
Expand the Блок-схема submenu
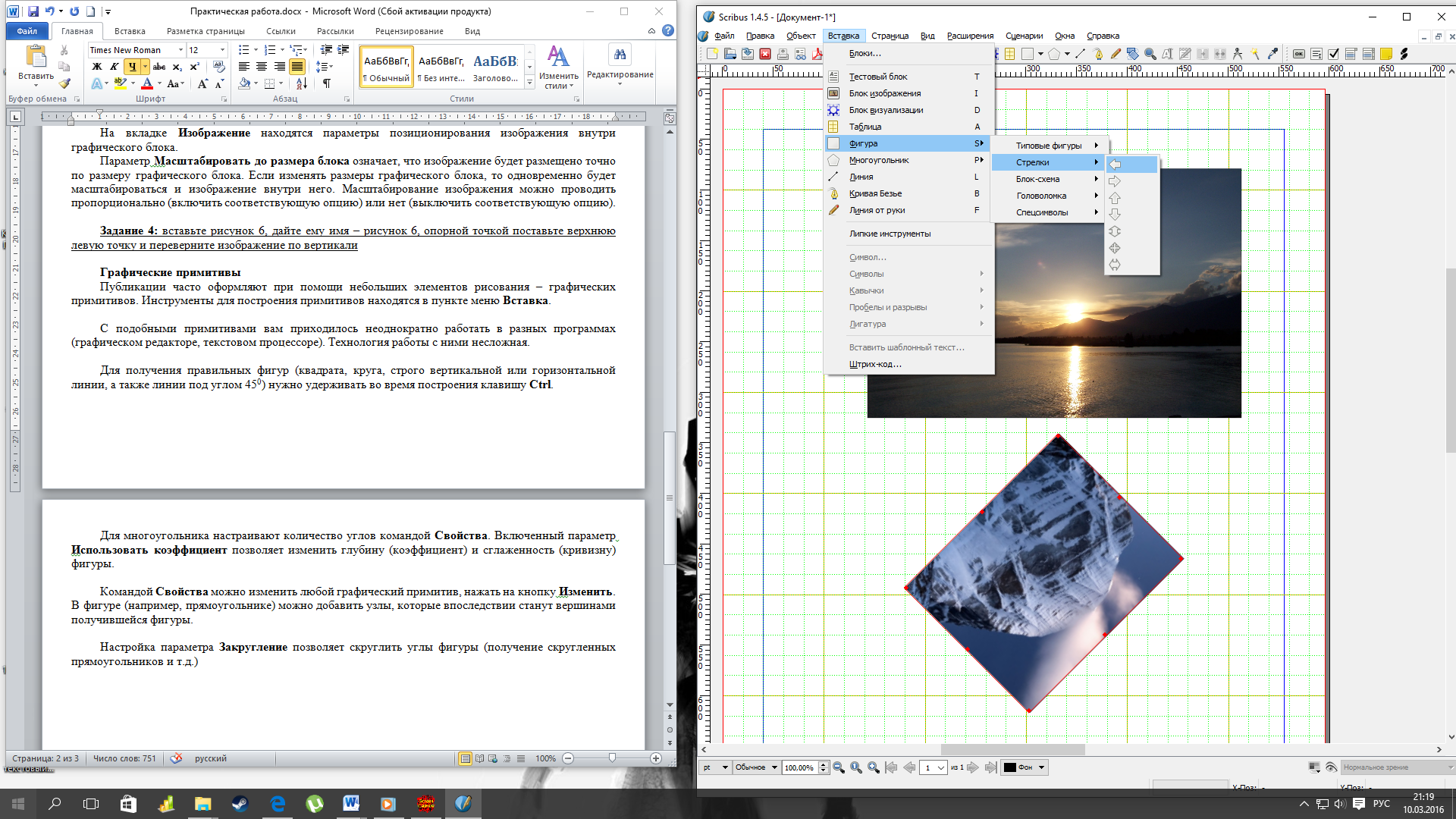pyautogui.click(x=1050, y=178)
